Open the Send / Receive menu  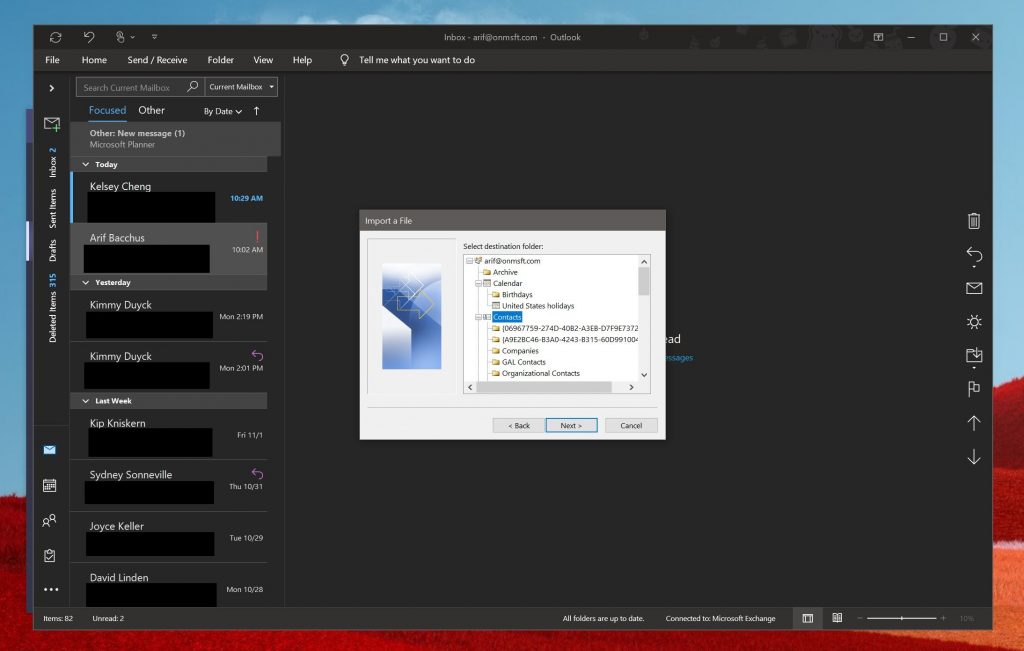[157, 60]
